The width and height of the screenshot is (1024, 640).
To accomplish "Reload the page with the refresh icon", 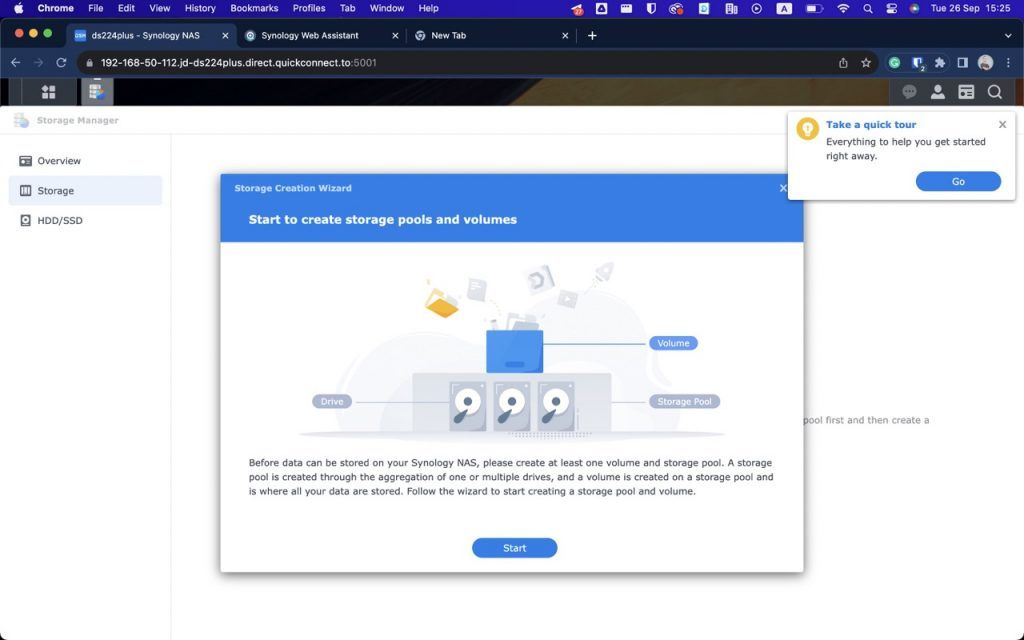I will [61, 63].
